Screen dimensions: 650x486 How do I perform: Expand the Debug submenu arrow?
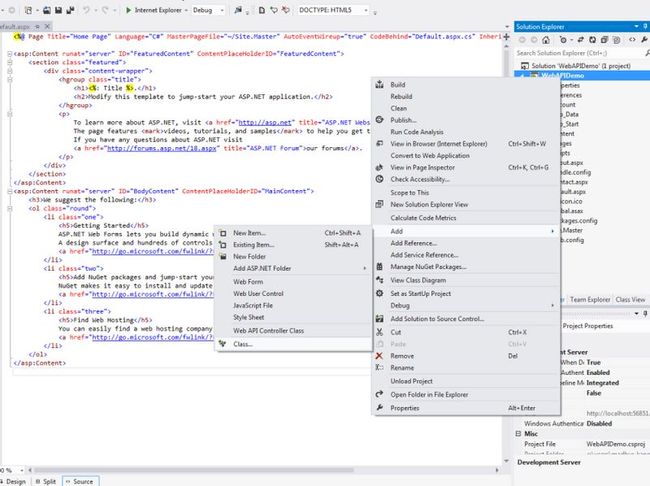click(552, 306)
